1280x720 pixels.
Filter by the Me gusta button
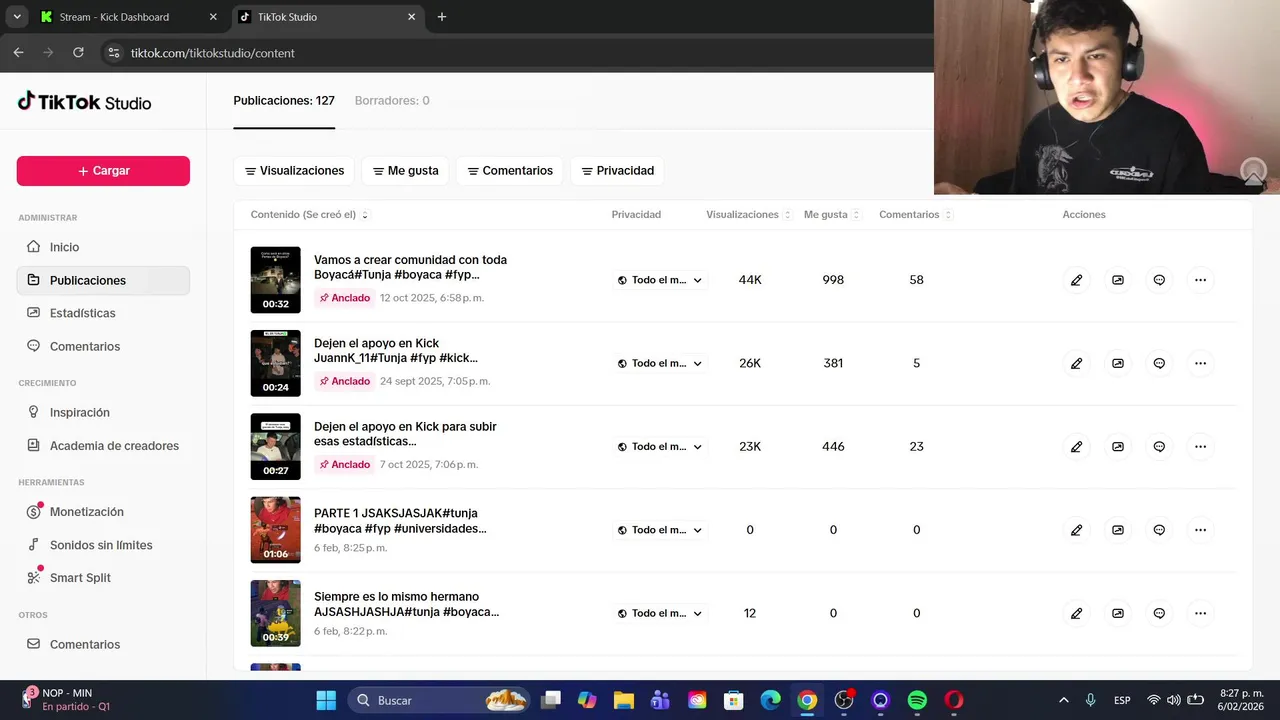coord(405,171)
